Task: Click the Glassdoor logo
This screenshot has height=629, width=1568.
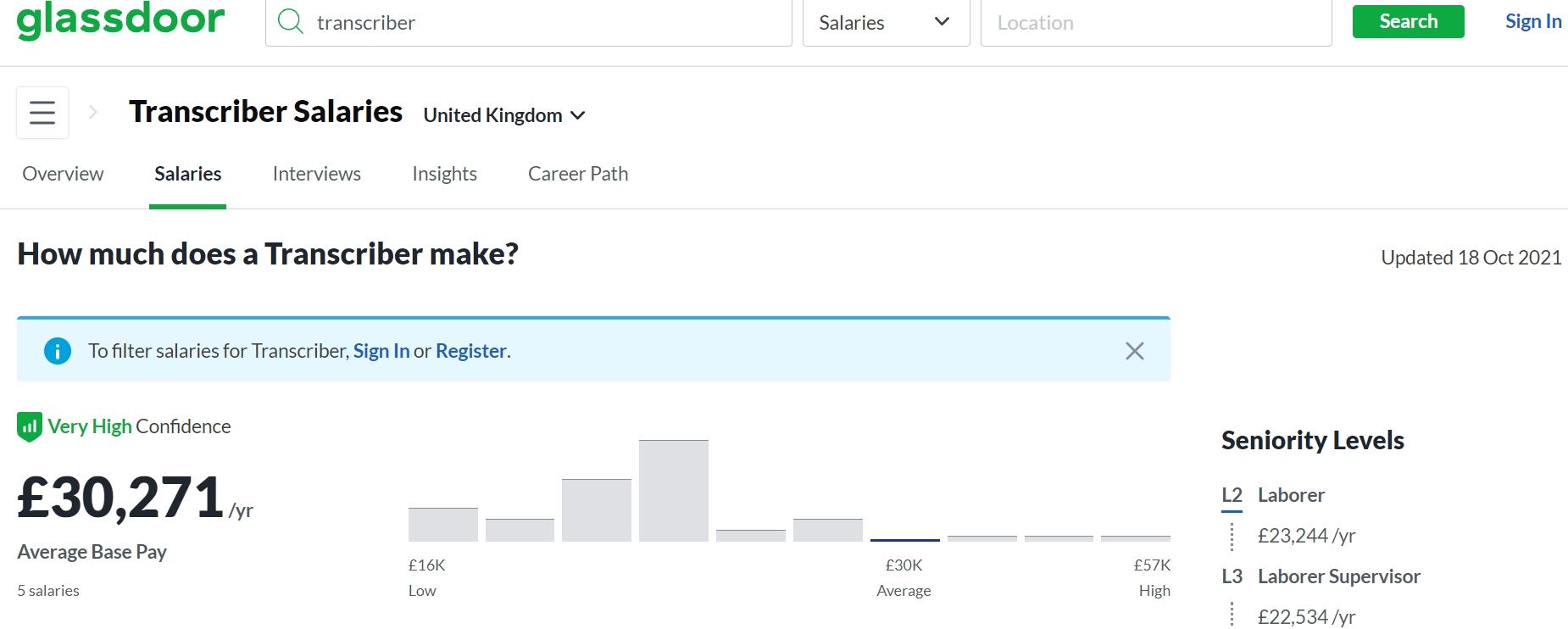Action: [x=120, y=19]
